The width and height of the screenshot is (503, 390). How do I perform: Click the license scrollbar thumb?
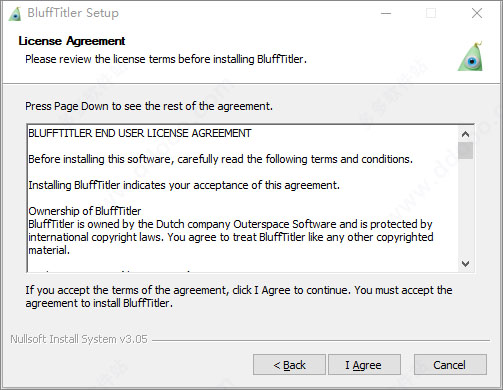point(465,150)
